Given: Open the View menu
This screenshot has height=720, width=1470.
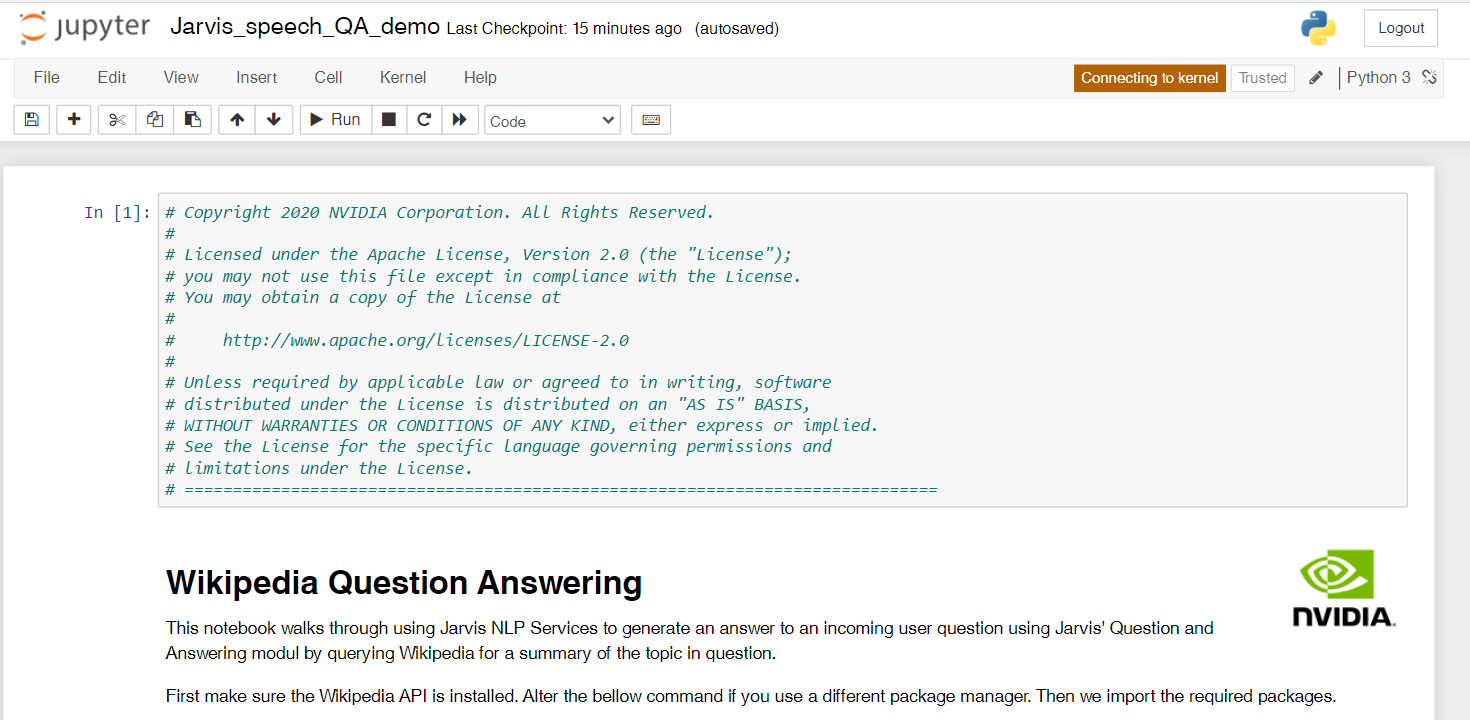Looking at the screenshot, I should point(181,77).
